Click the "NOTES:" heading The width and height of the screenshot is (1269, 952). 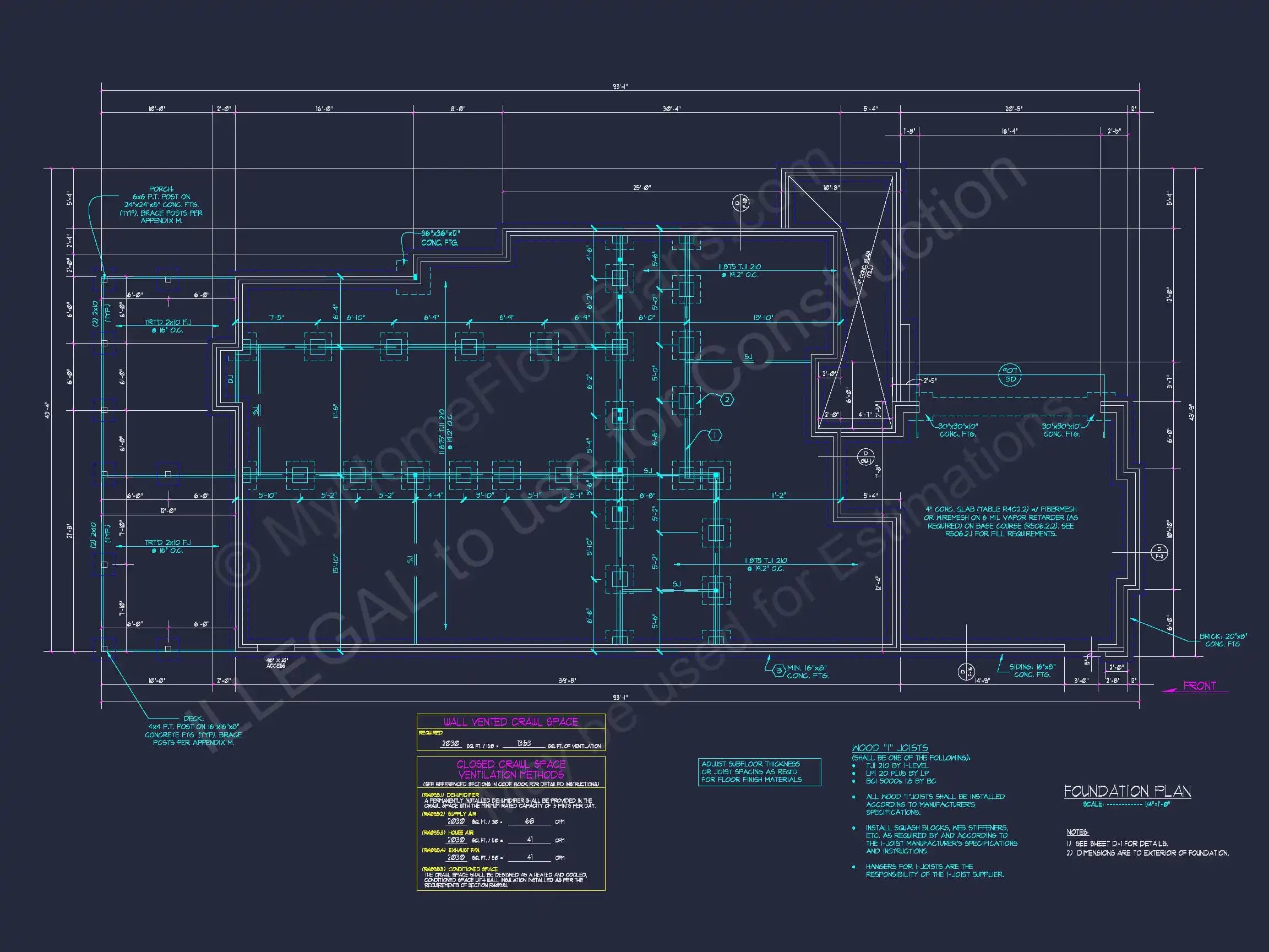[1077, 832]
